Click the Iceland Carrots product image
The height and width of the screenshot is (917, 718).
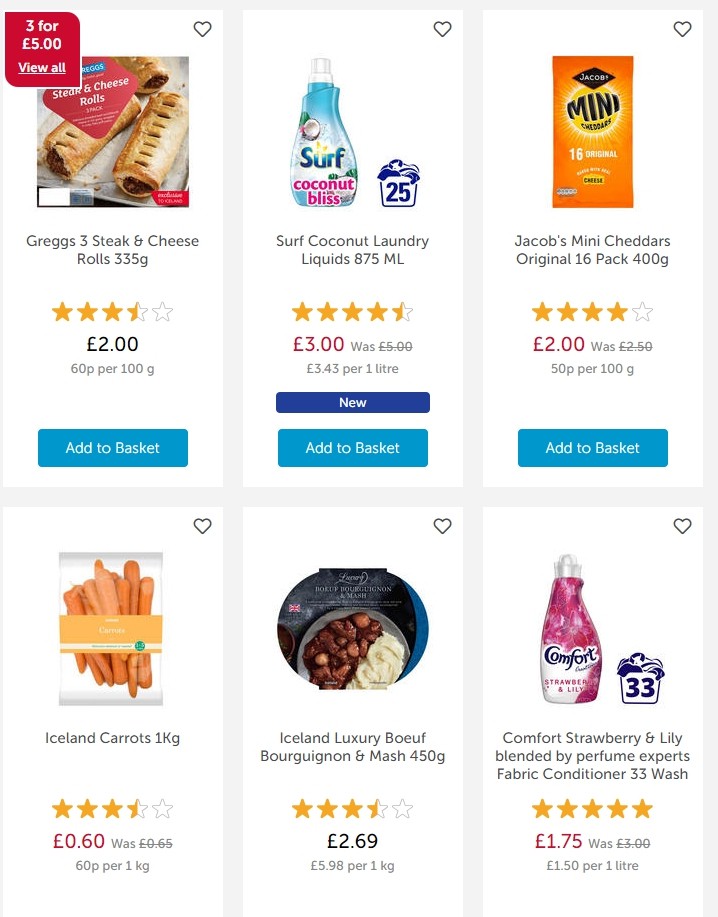click(112, 629)
